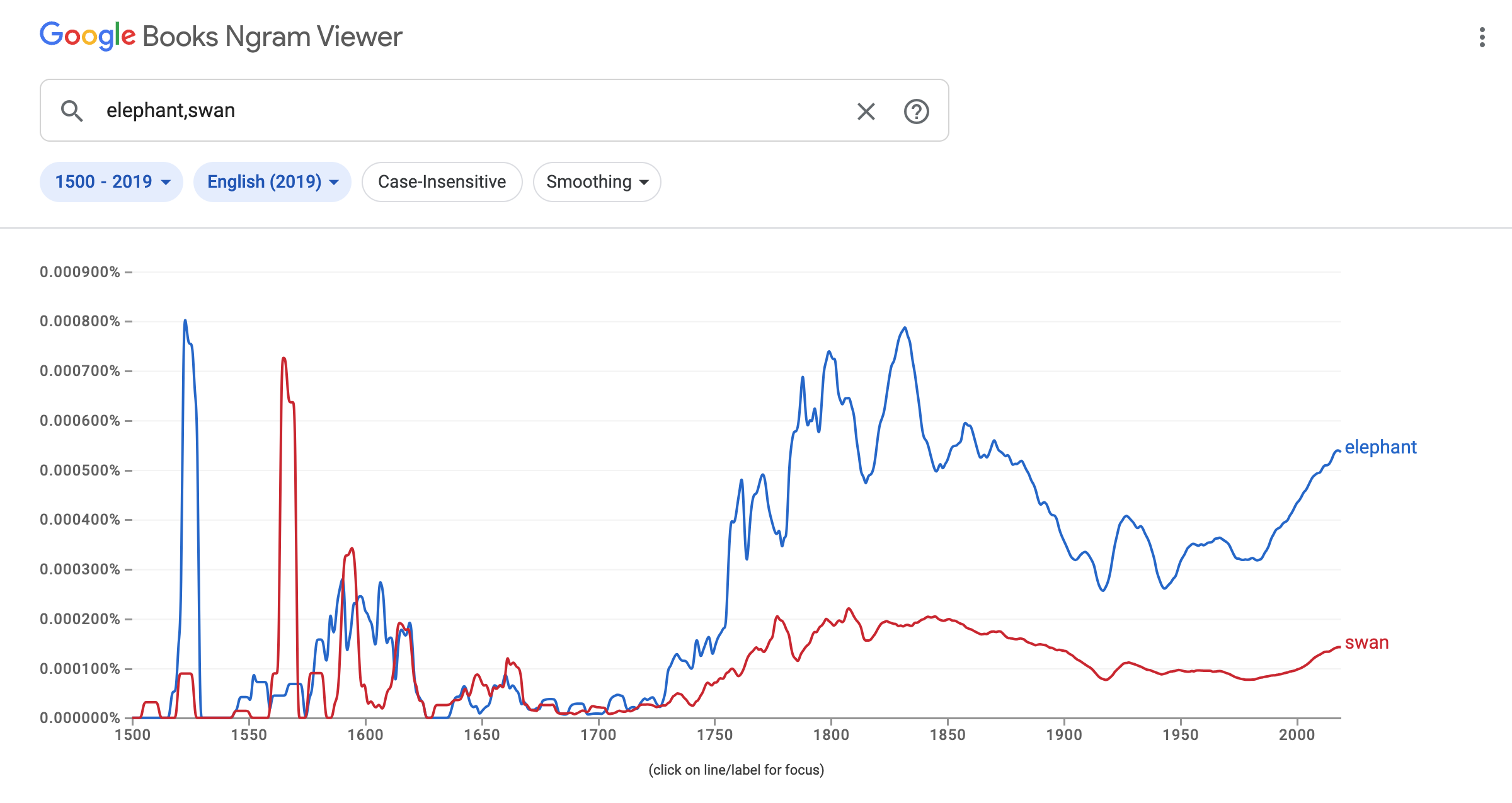Click the blue elephant spike near 1523
The height and width of the screenshot is (803, 1512).
pos(185,321)
